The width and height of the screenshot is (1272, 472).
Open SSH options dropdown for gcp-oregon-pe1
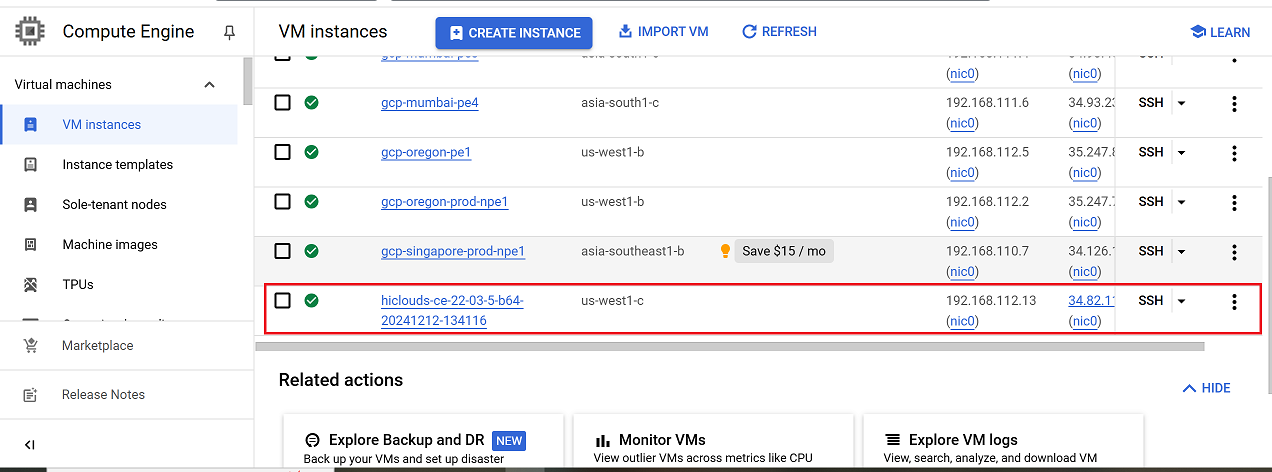[x=1181, y=153]
